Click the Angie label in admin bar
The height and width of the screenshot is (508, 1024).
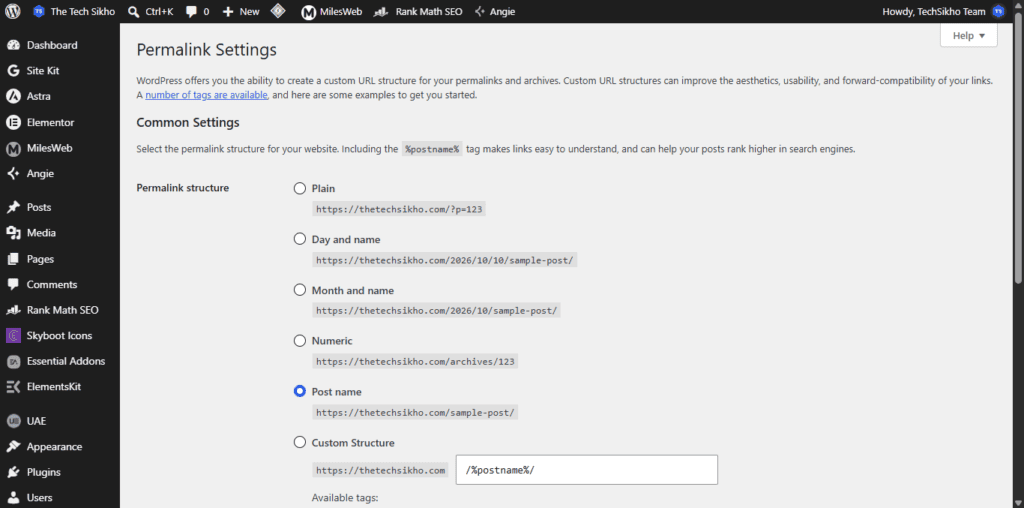click(502, 11)
